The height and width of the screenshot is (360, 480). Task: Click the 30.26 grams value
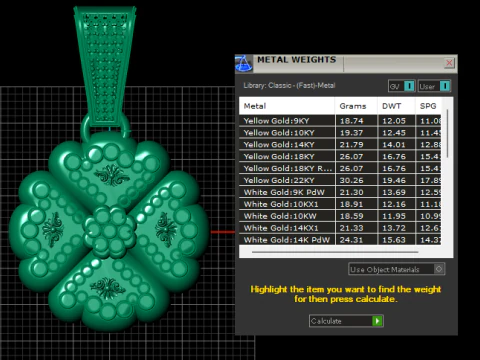coord(351,180)
